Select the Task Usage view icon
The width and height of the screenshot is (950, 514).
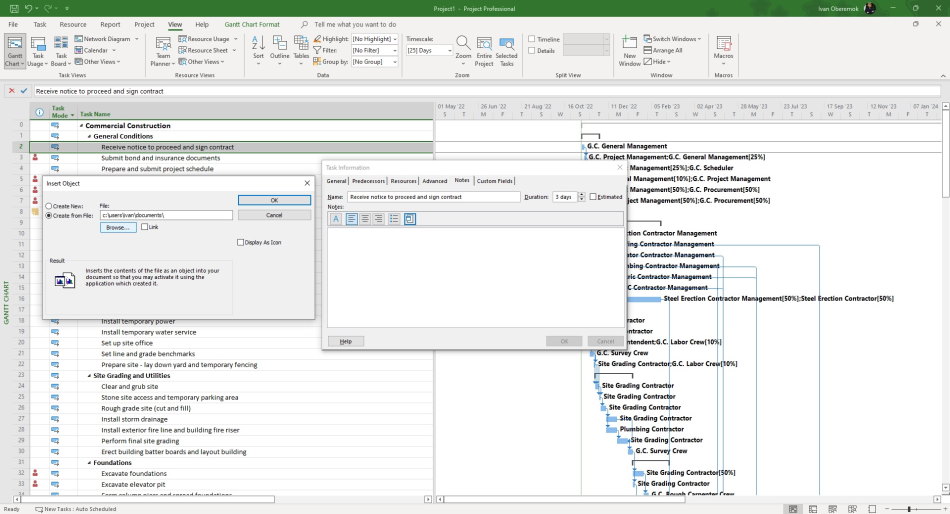click(x=38, y=51)
